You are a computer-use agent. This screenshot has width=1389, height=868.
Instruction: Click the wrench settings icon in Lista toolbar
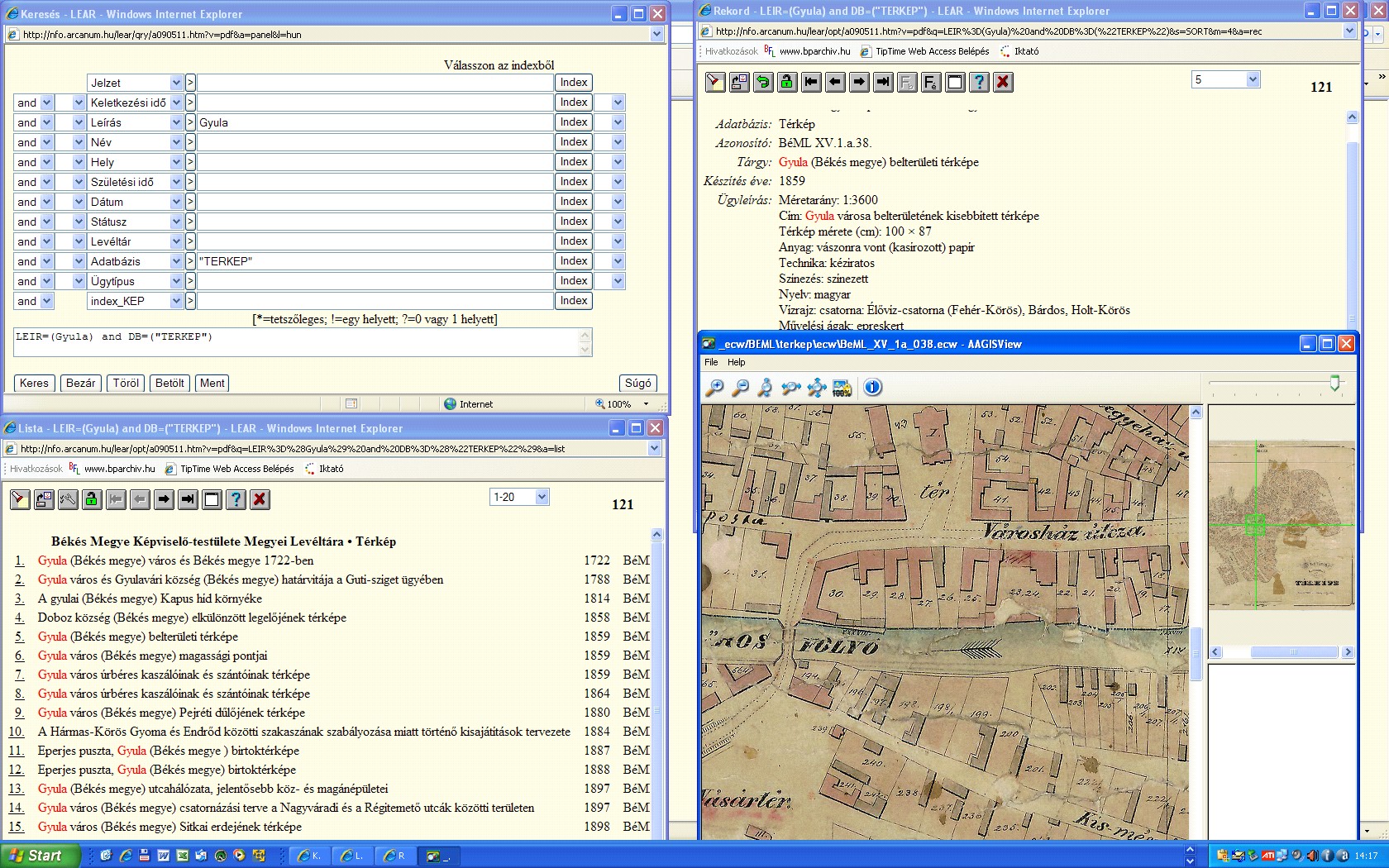click(x=68, y=499)
